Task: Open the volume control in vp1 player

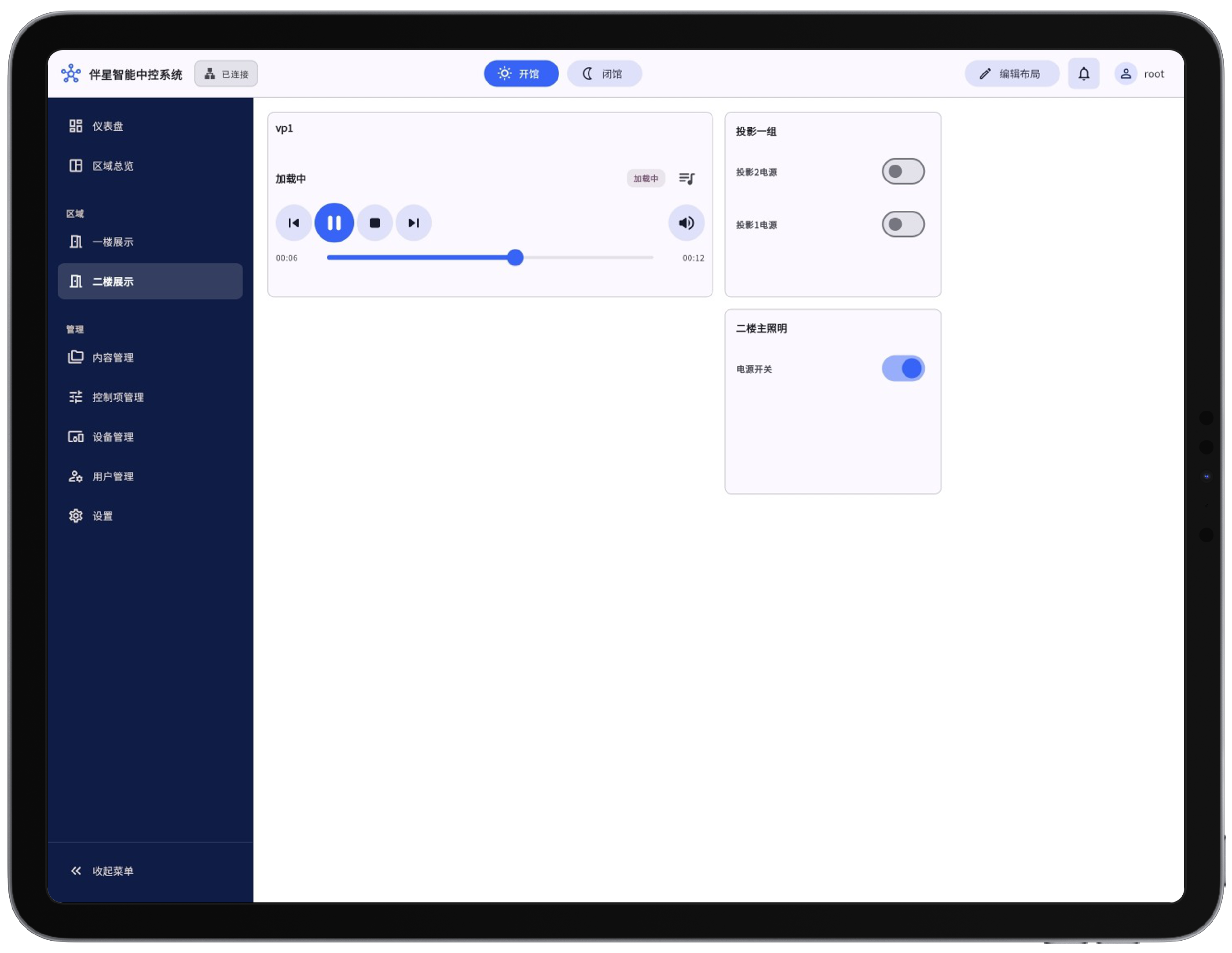Action: pos(686,223)
